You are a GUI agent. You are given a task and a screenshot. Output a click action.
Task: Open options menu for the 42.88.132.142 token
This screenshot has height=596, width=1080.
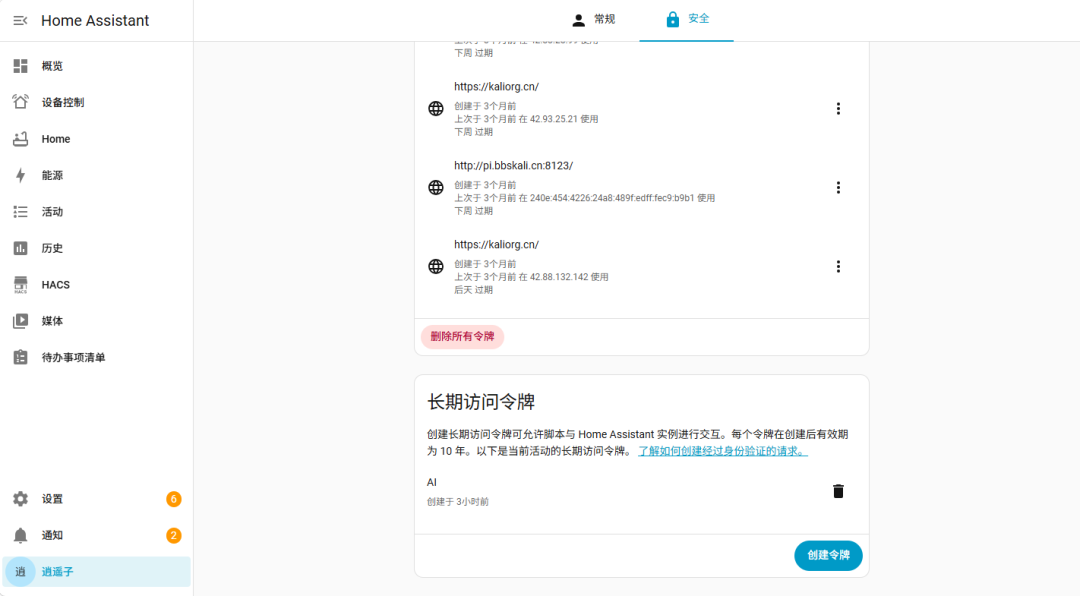point(838,267)
